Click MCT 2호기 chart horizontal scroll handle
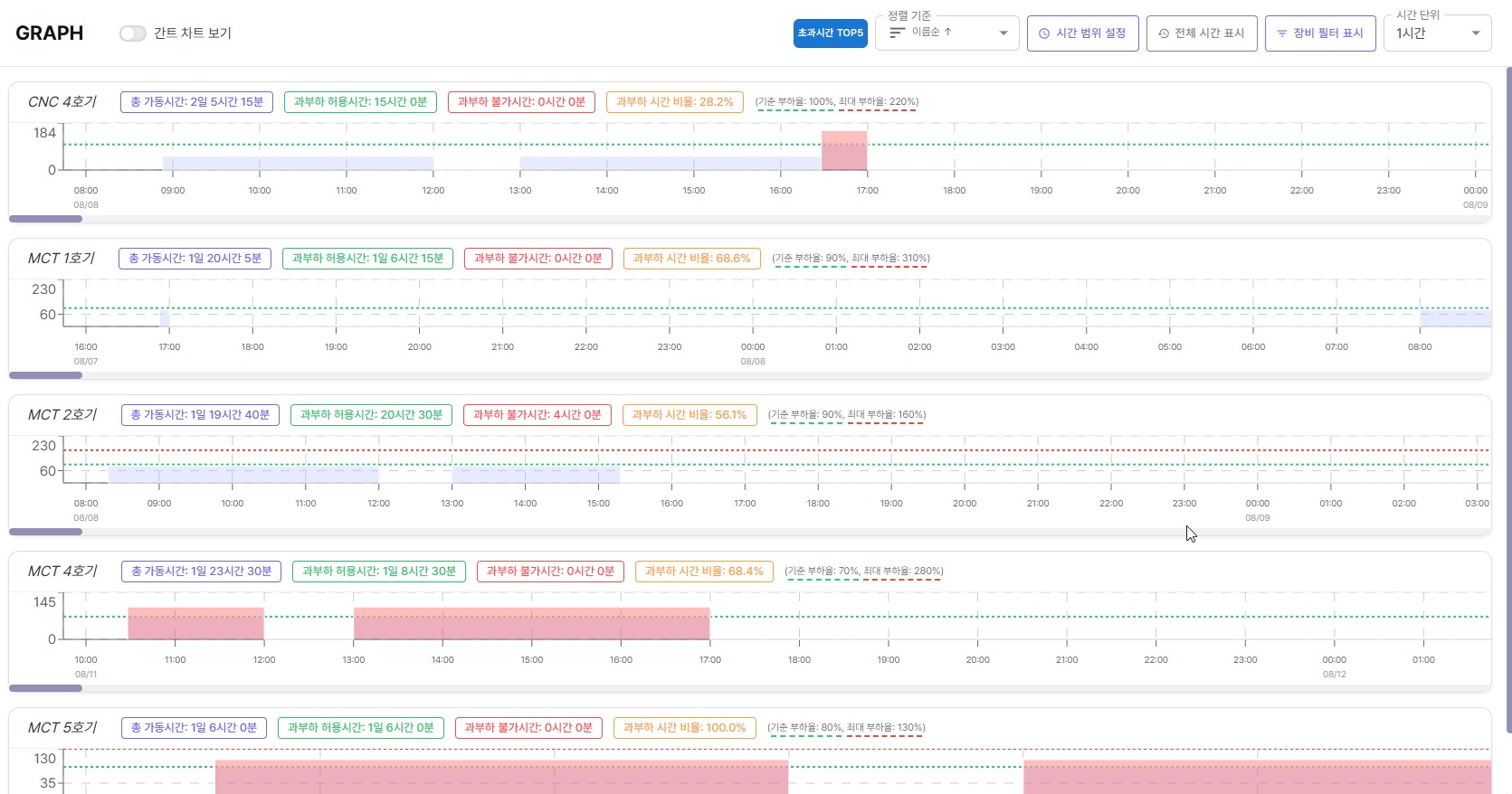The image size is (1512, 794). [45, 532]
